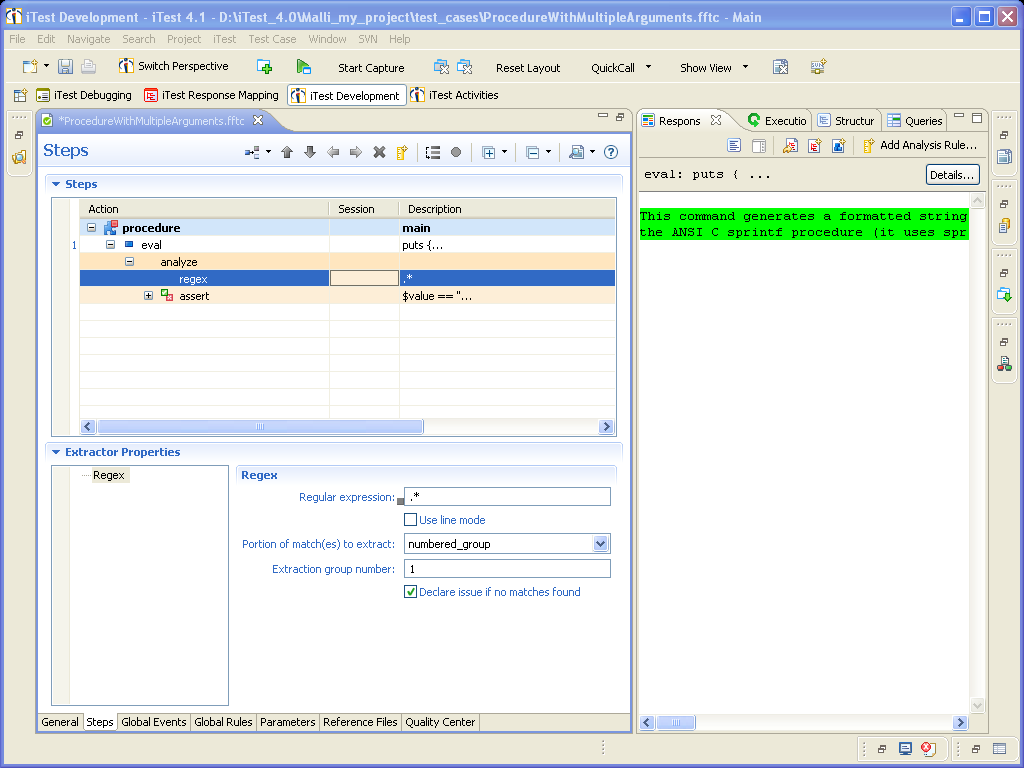The image size is (1024, 768).
Task: Delete the selected step using the X icon
Action: coord(381,153)
